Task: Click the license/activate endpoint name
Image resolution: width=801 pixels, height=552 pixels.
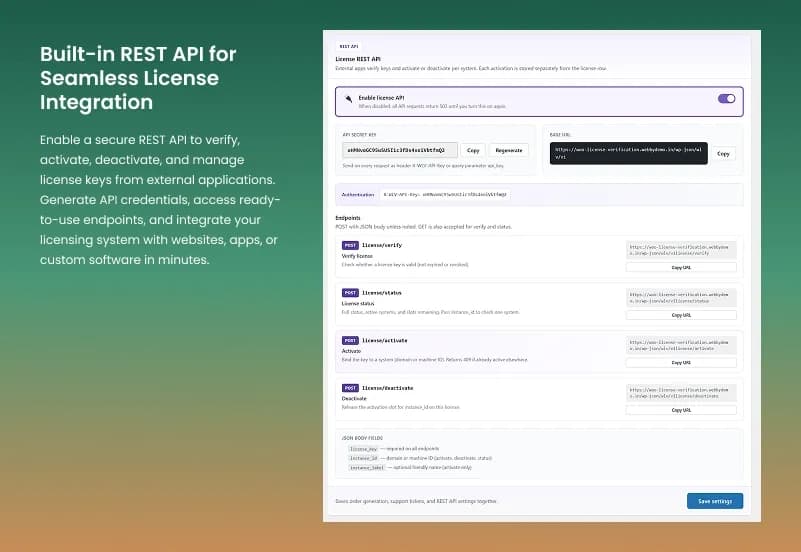Action: (x=385, y=340)
